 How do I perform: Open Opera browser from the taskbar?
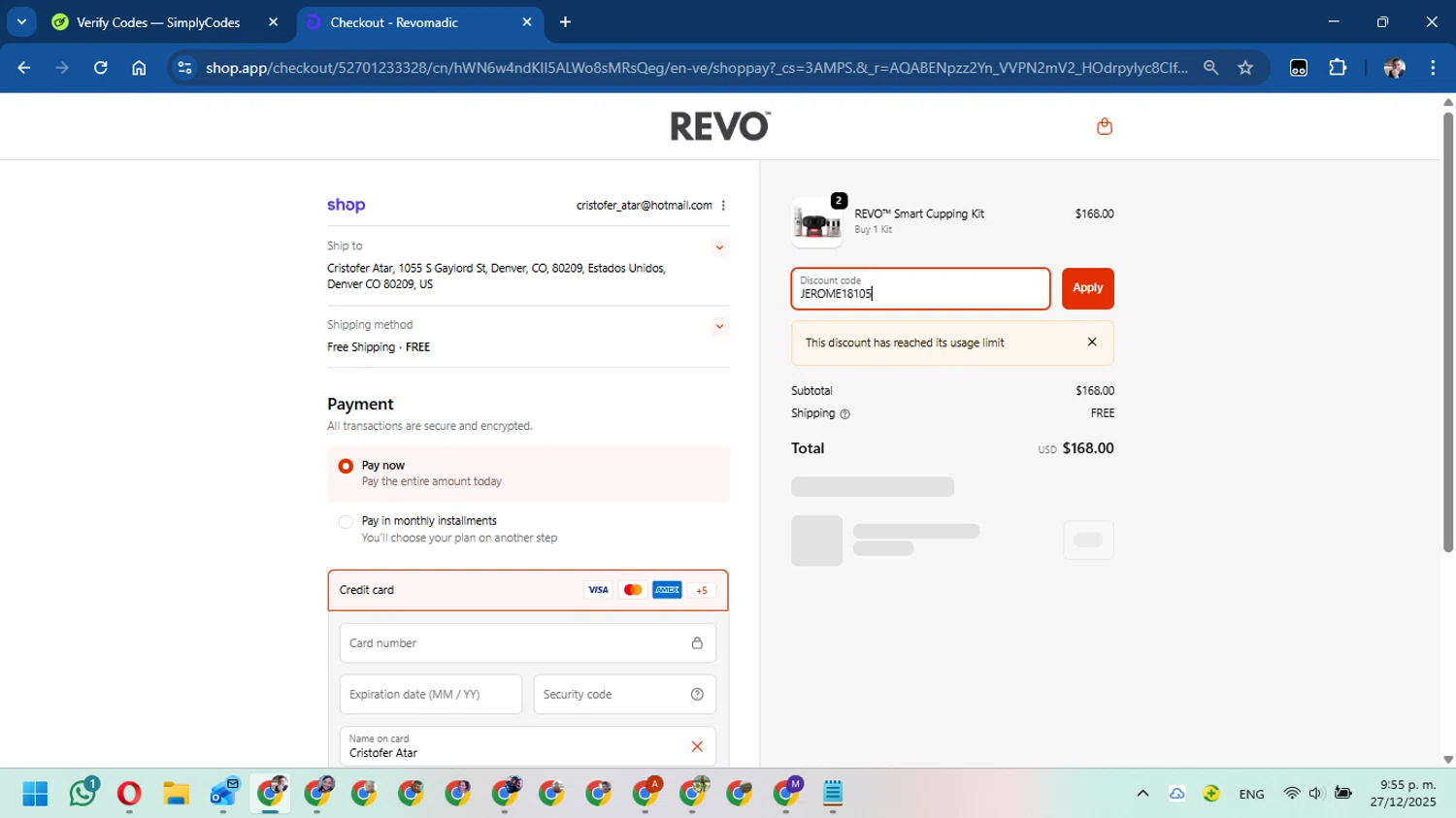(129, 794)
